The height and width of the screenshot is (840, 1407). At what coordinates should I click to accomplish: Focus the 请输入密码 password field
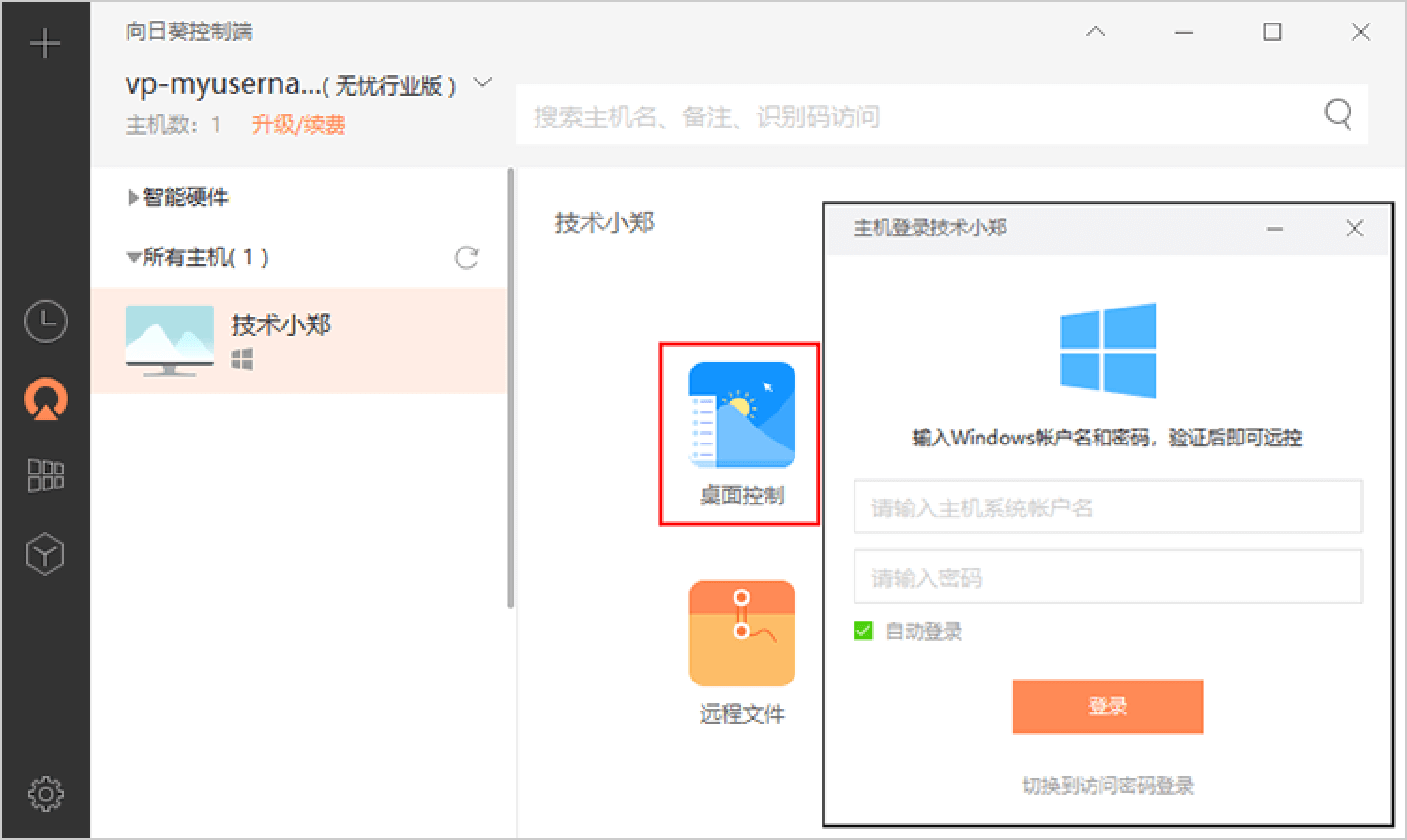1108,577
